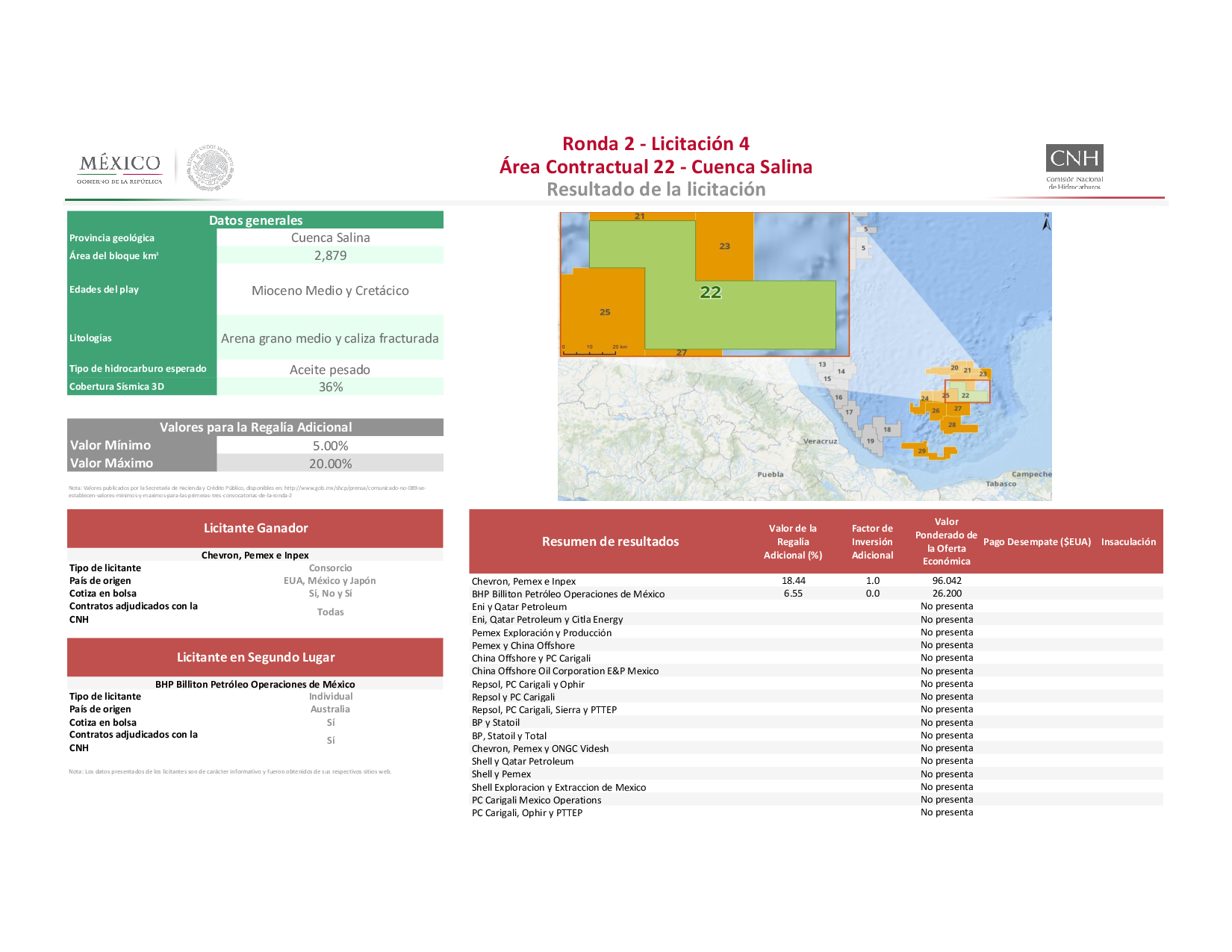Click the block area value '2,879'
Viewport: 1232px width, 952px height.
[330, 255]
